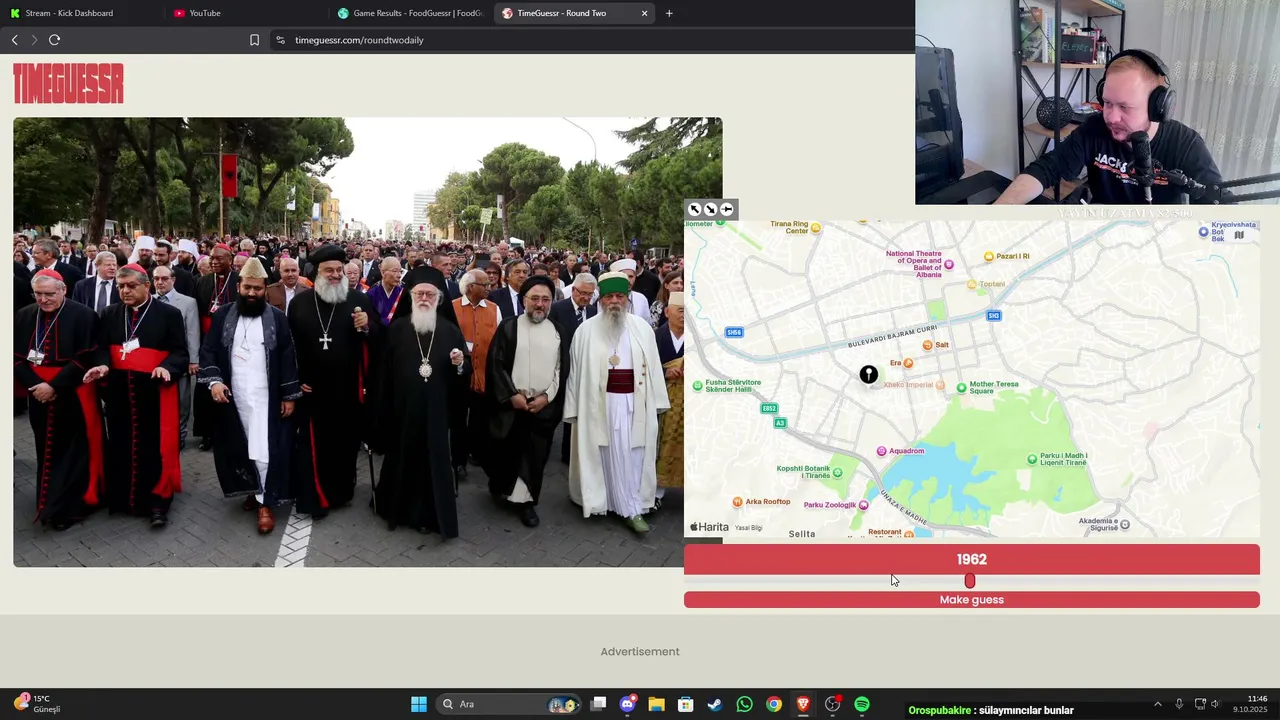This screenshot has height=720, width=1280.
Task: Click the Harita Apple Maps logo
Action: 709,527
